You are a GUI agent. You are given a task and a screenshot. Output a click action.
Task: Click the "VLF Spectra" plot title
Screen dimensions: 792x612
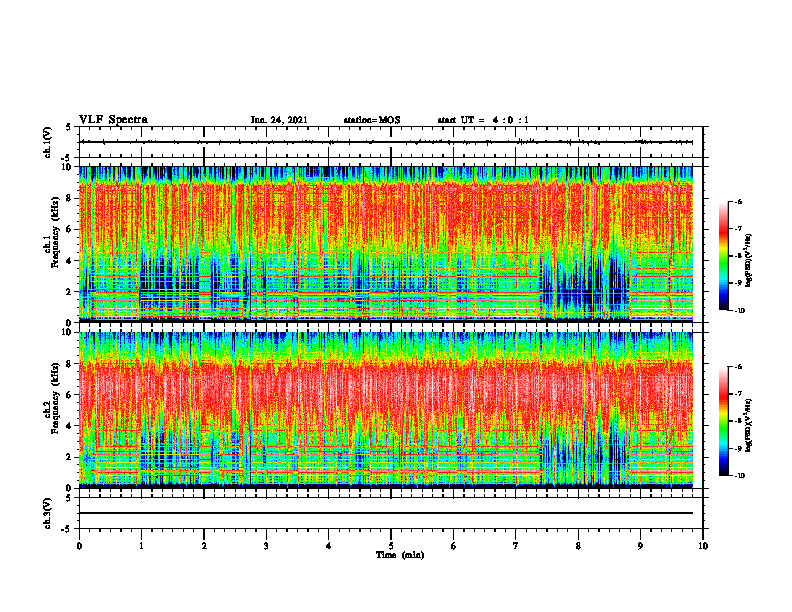pos(113,120)
